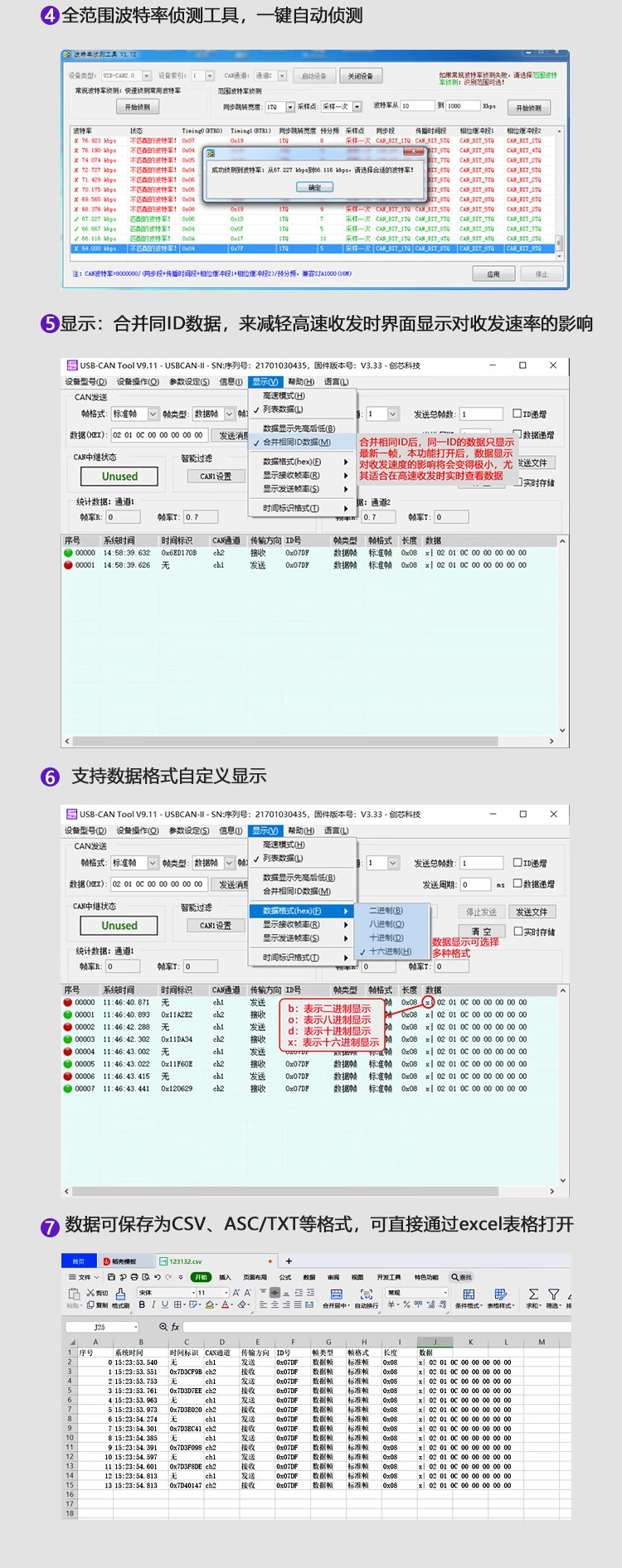622x1568 pixels.
Task: Click the fx insert function icon
Action: click(175, 1327)
